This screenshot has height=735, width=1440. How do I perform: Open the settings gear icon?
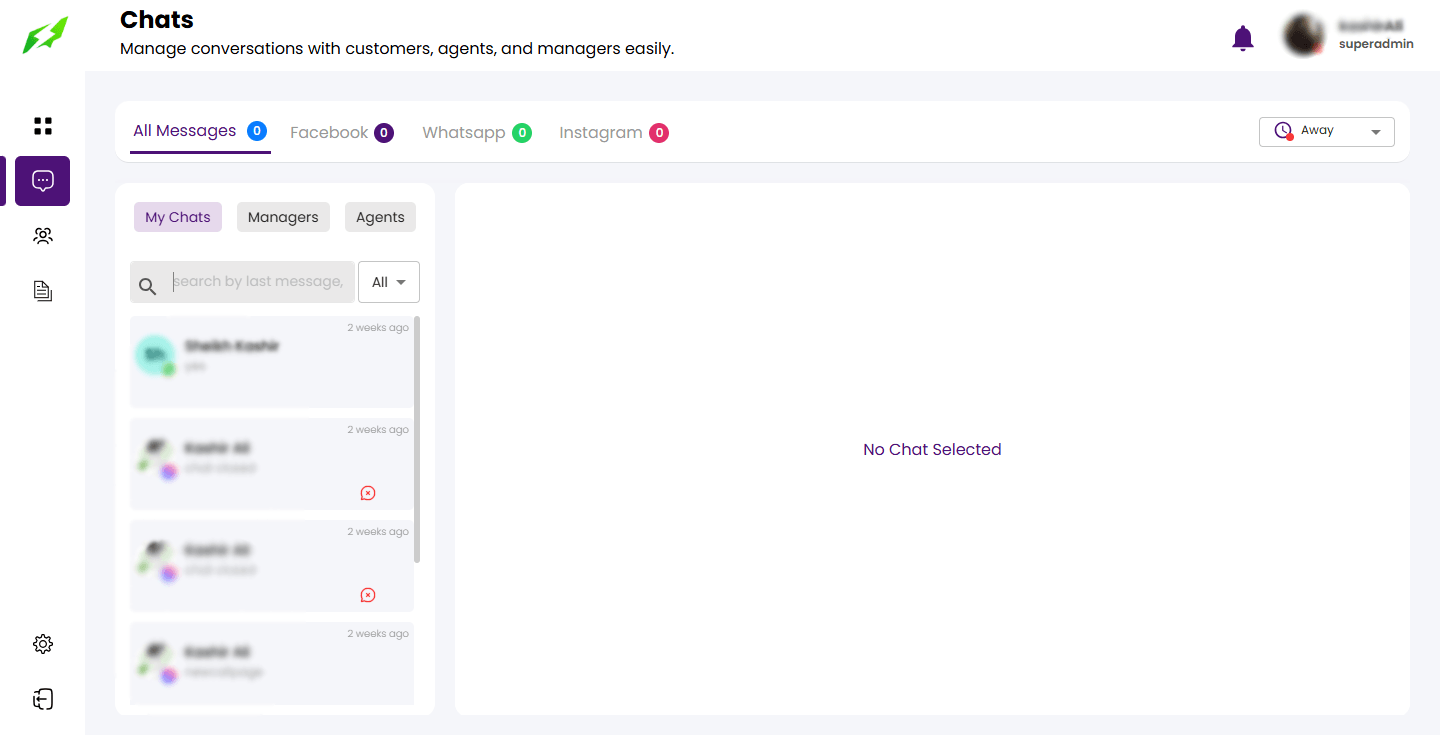pos(42,644)
